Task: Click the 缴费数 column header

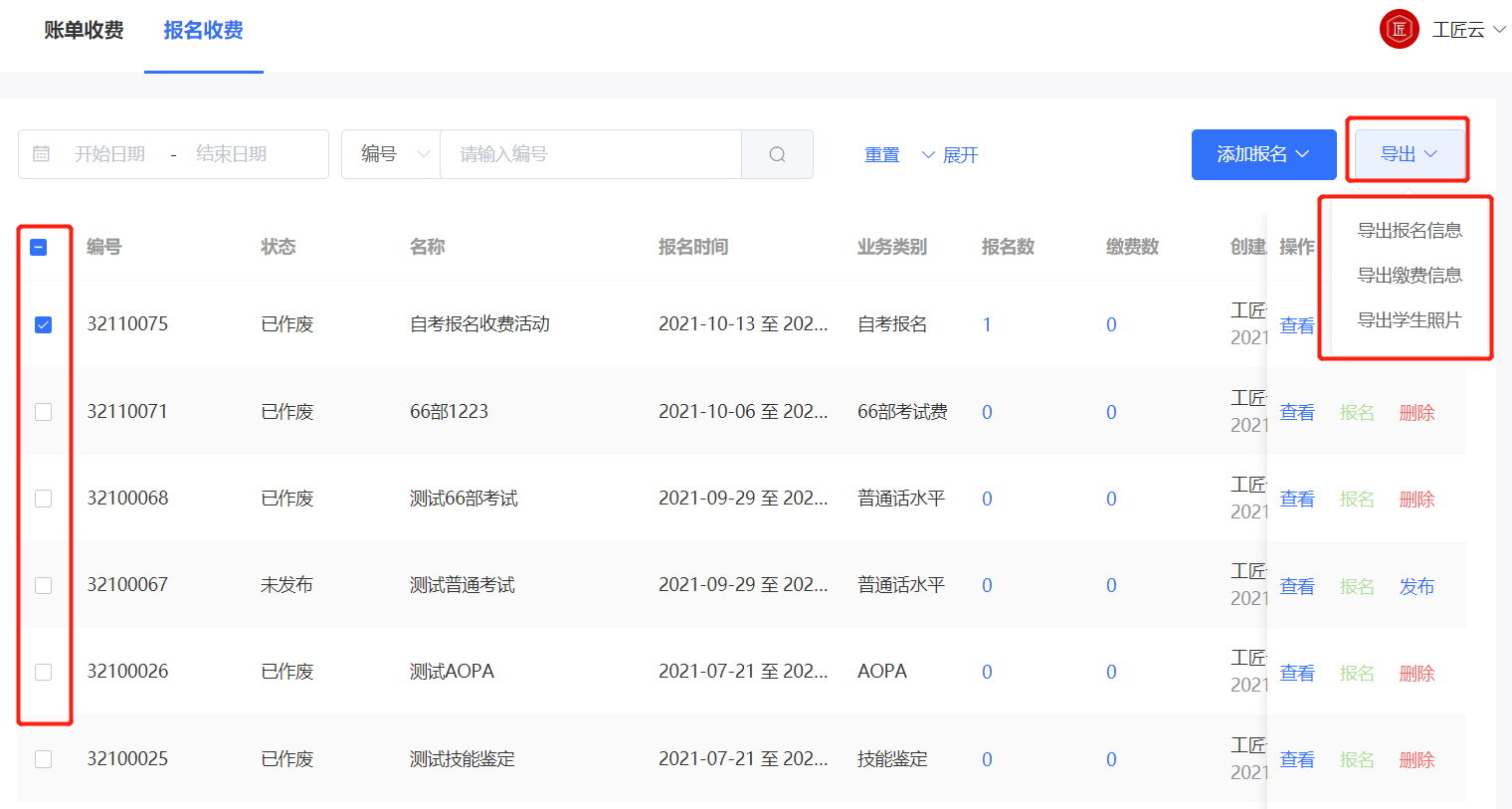Action: 1132,247
